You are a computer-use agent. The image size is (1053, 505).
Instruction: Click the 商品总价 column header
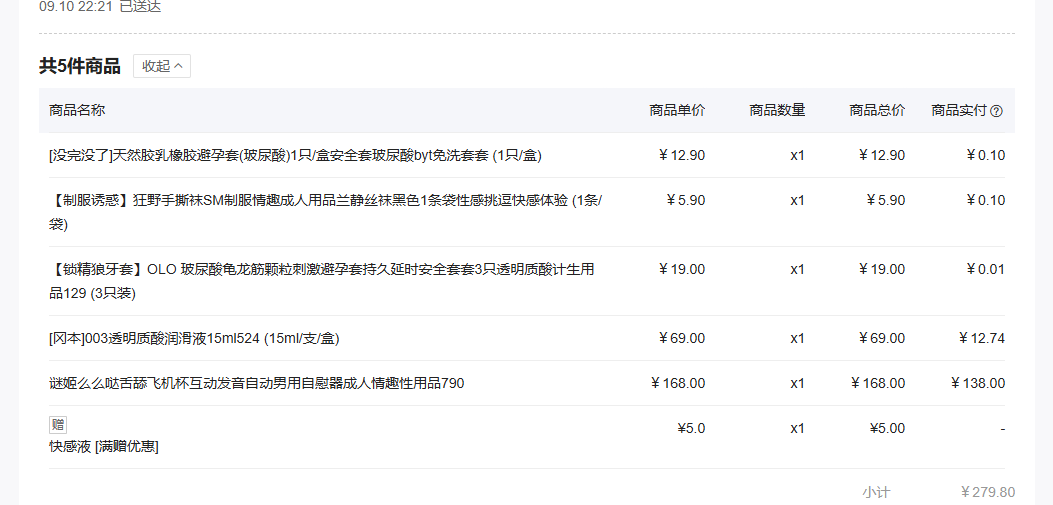pyautogui.click(x=877, y=110)
